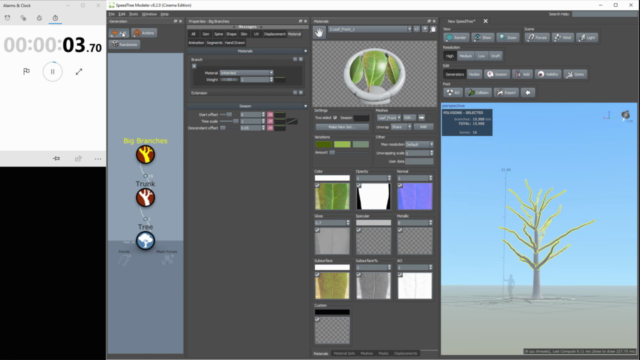Open the Tools menu
This screenshot has height=360, width=640.
tap(133, 14)
